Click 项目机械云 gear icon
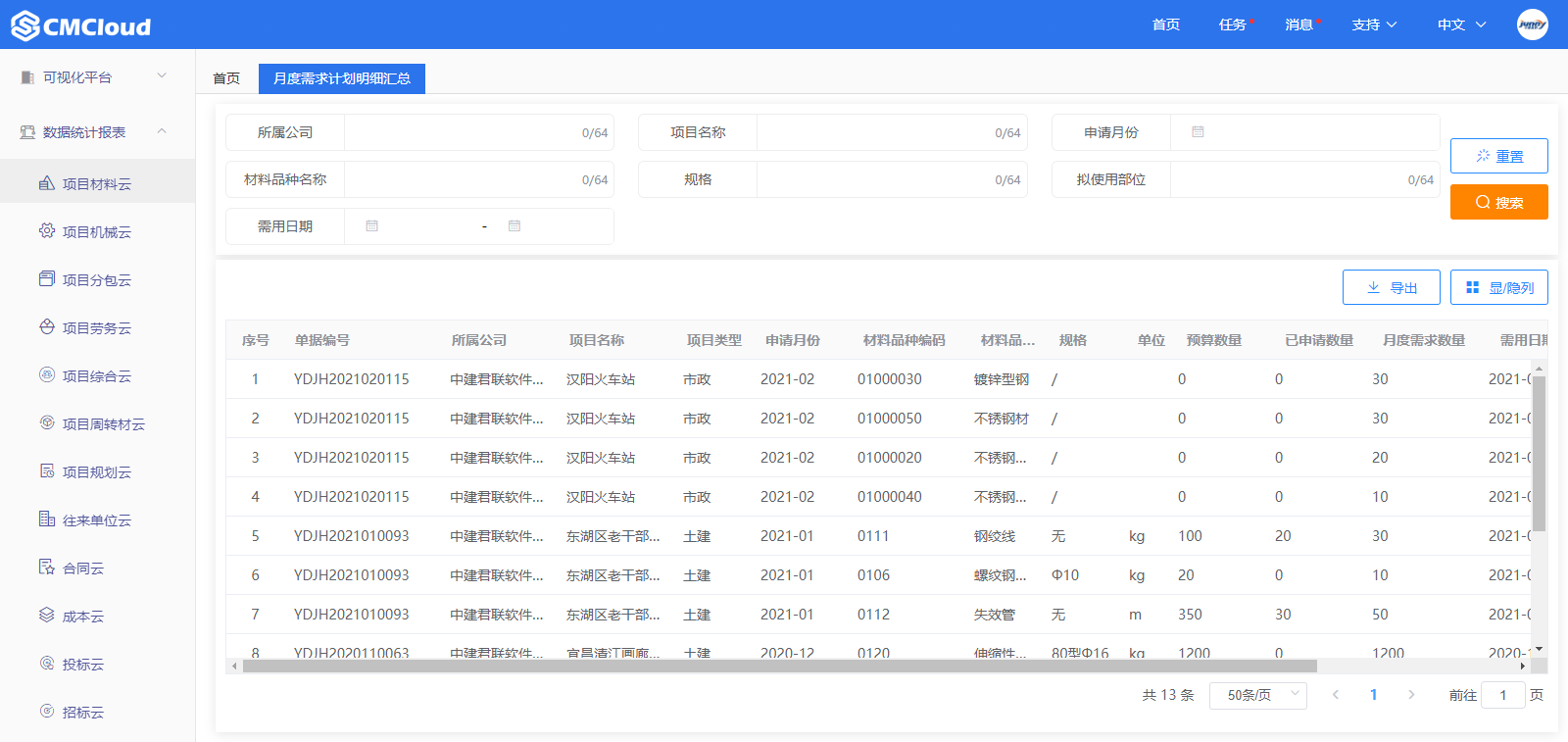Screen dimensions: 1568x742 [x=47, y=231]
